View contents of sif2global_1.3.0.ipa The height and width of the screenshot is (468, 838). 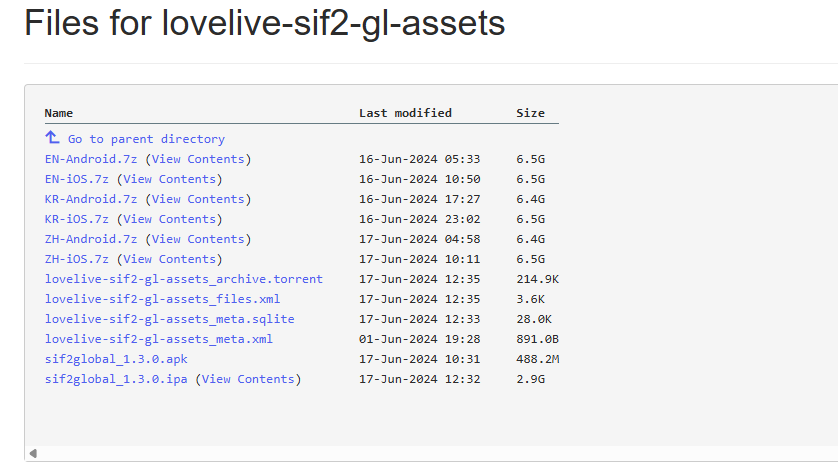(x=248, y=379)
